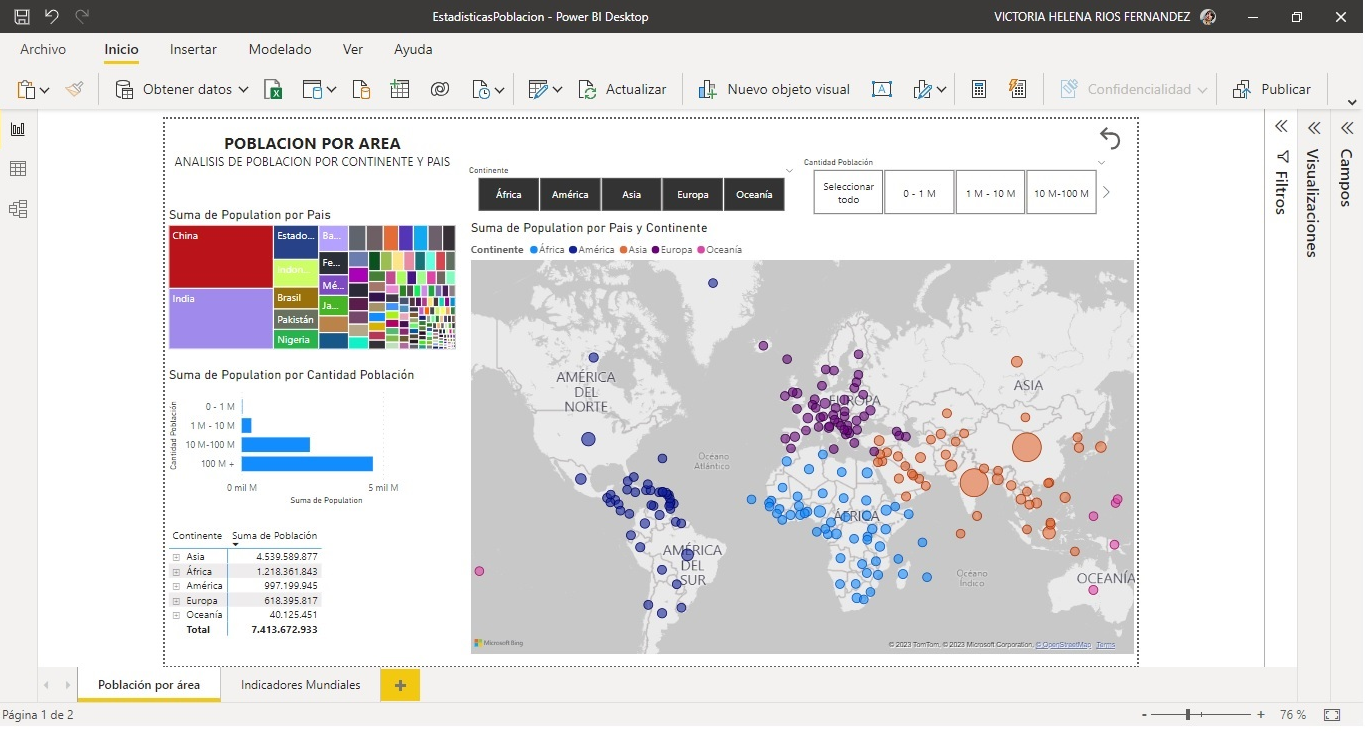Screen dimensions: 1371x733
Task: Open Model view from the sidebar
Action: 16,208
